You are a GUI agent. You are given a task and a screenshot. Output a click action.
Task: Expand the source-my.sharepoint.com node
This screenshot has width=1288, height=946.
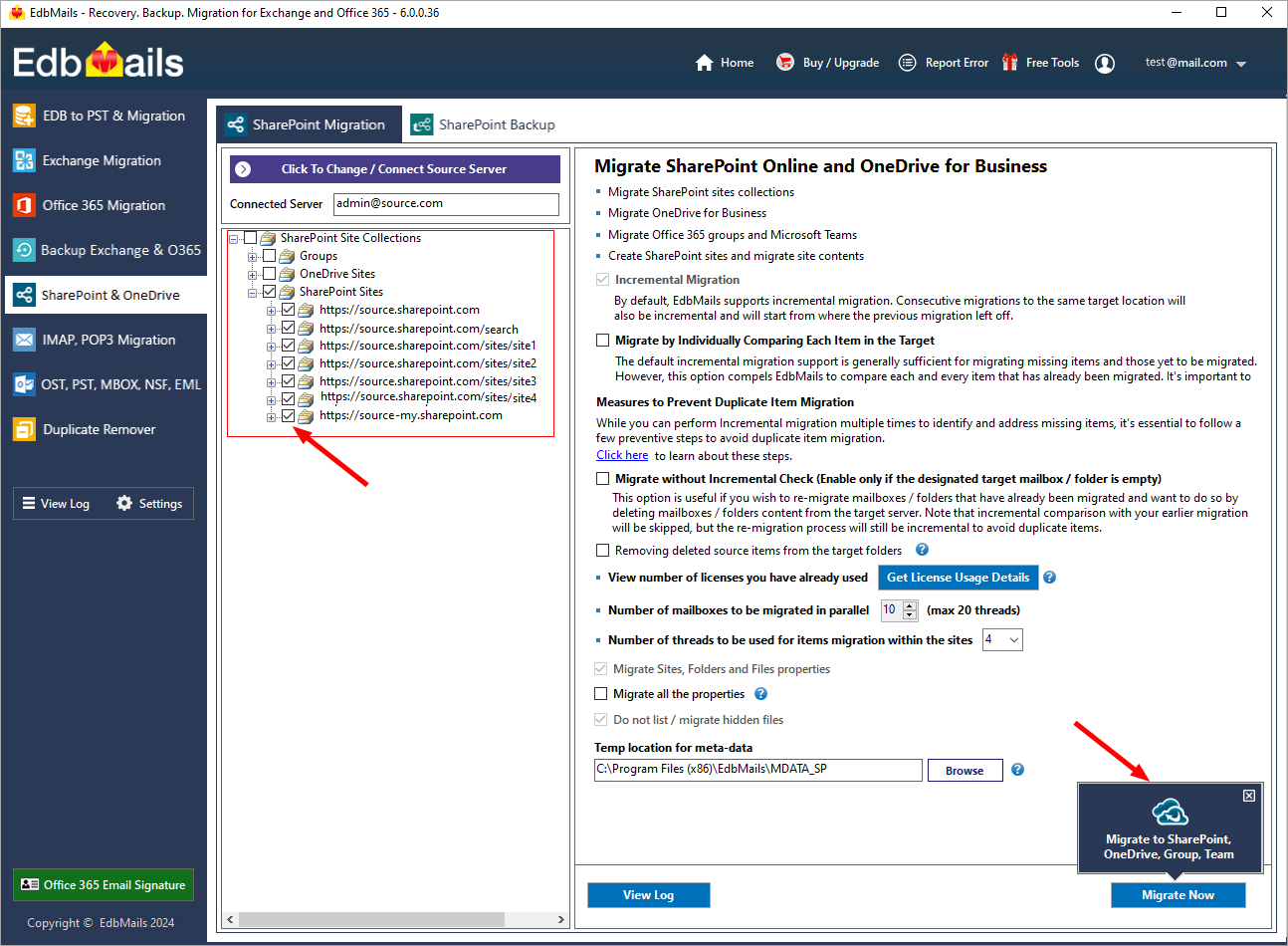pyautogui.click(x=271, y=417)
